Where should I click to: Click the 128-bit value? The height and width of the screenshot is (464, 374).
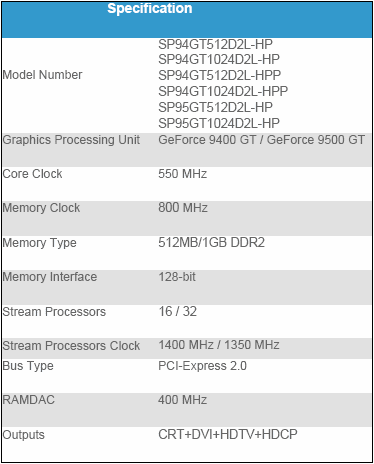tap(177, 277)
